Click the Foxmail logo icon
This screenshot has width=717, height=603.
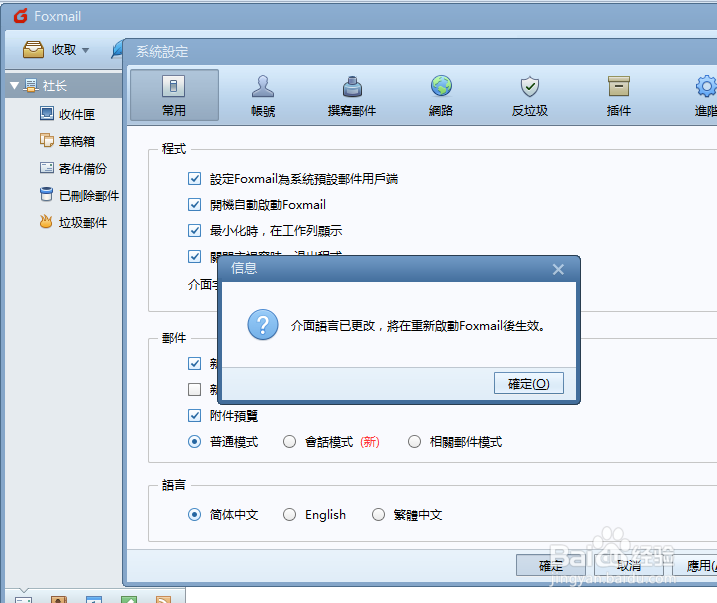[21, 16]
